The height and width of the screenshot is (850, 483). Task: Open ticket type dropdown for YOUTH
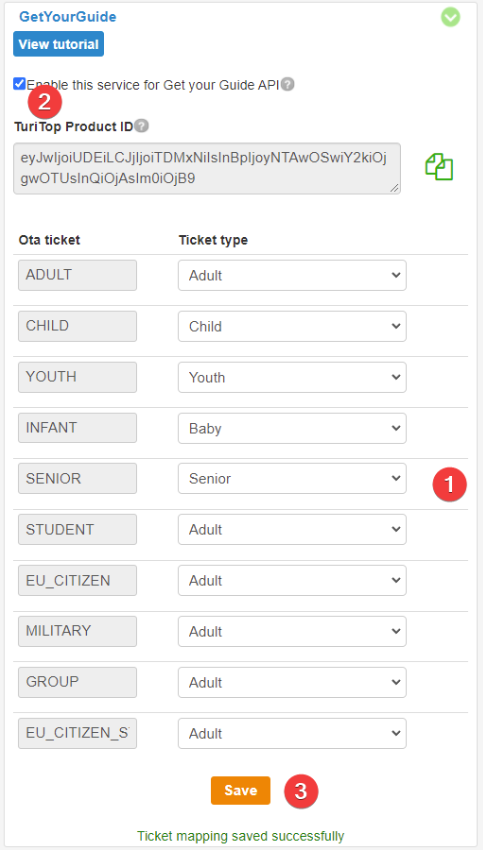[292, 377]
